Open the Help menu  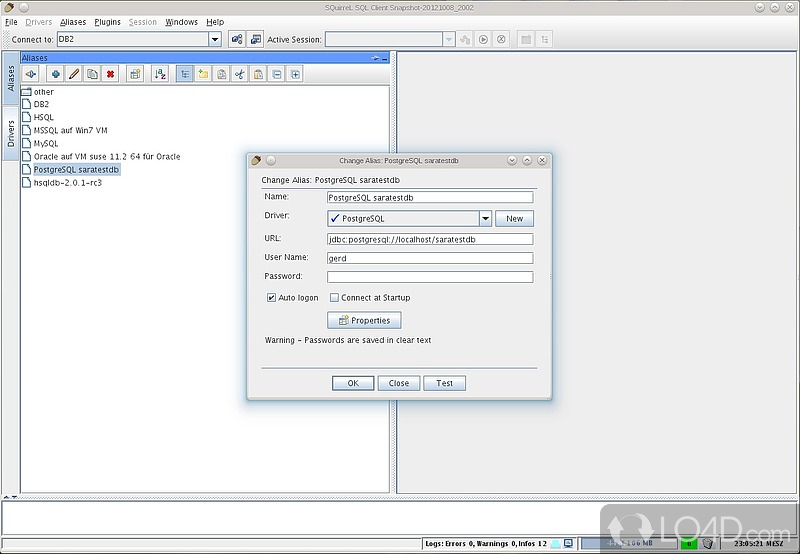(x=215, y=22)
